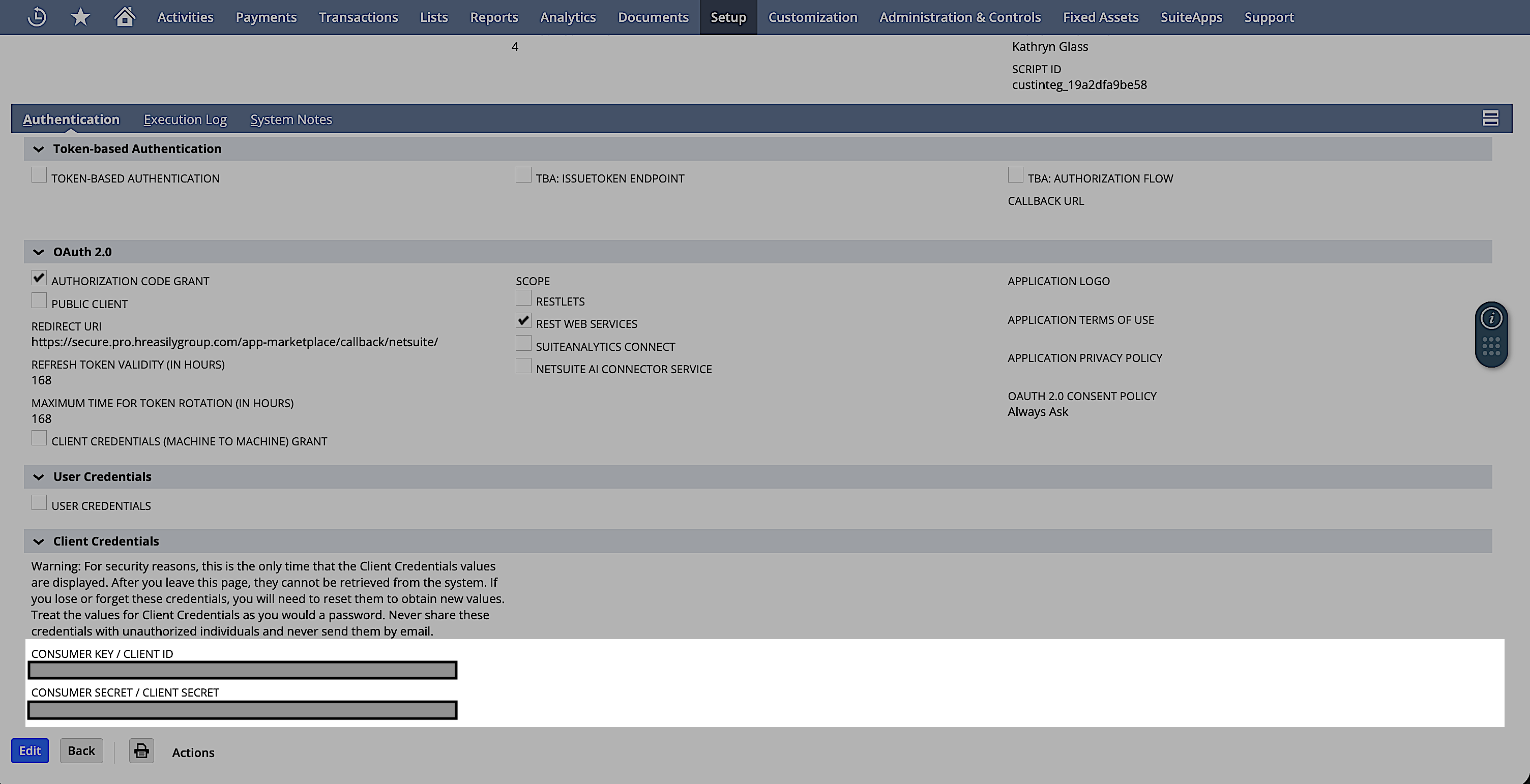
Task: Click the Shortcuts star icon
Action: [x=80, y=17]
